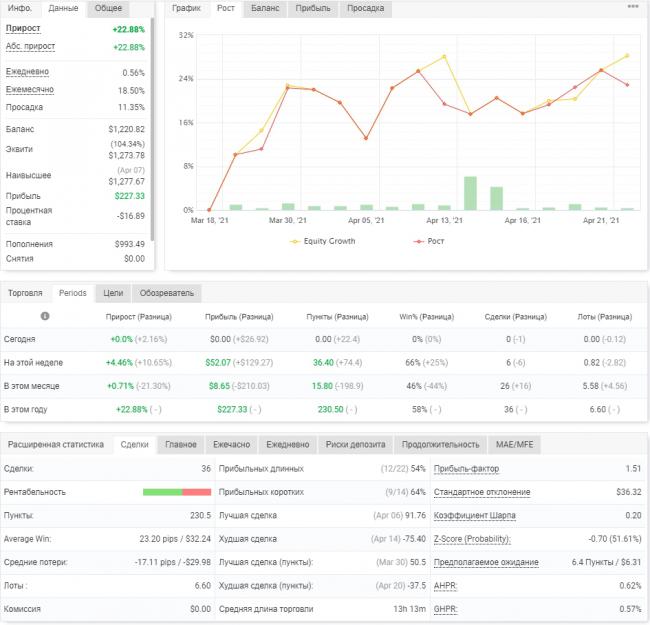Select the Торговля tab
650x625 pixels.
pos(25,293)
